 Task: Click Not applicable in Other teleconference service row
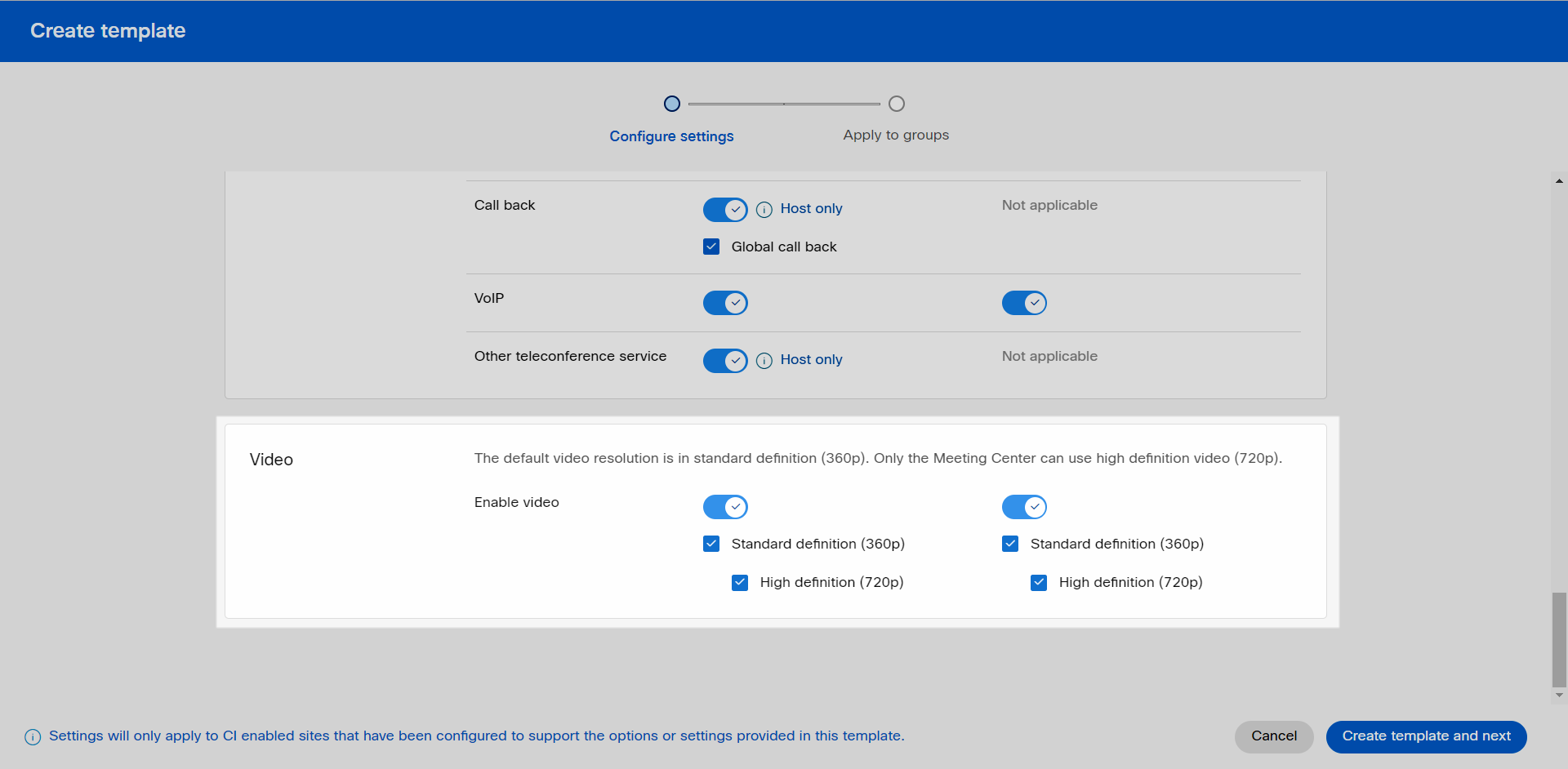click(x=1049, y=357)
